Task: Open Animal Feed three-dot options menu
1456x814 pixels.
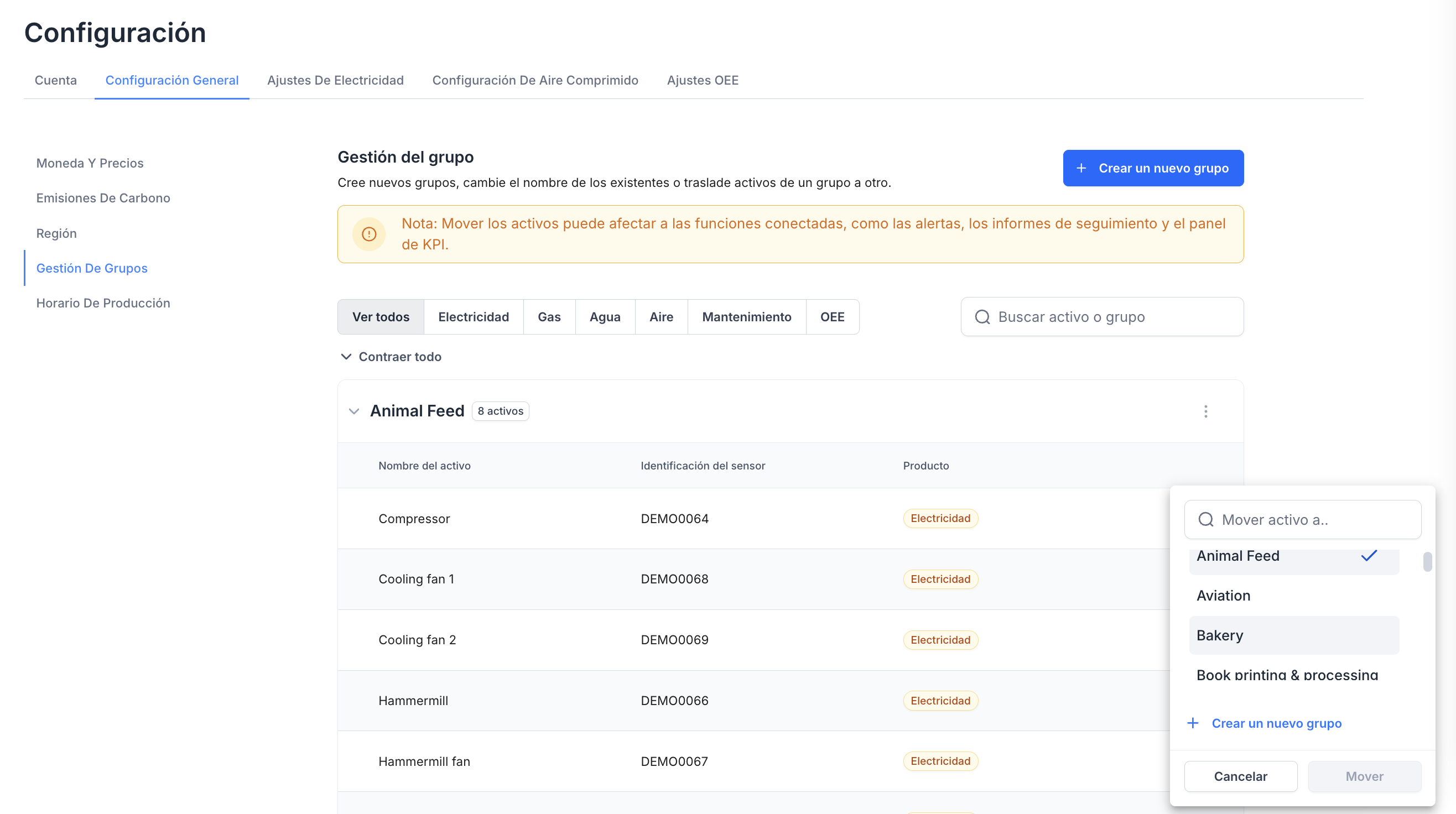Action: (1205, 411)
